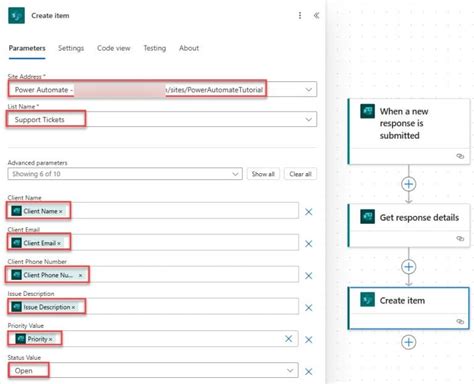Select the Create item card on canvas

tap(409, 308)
